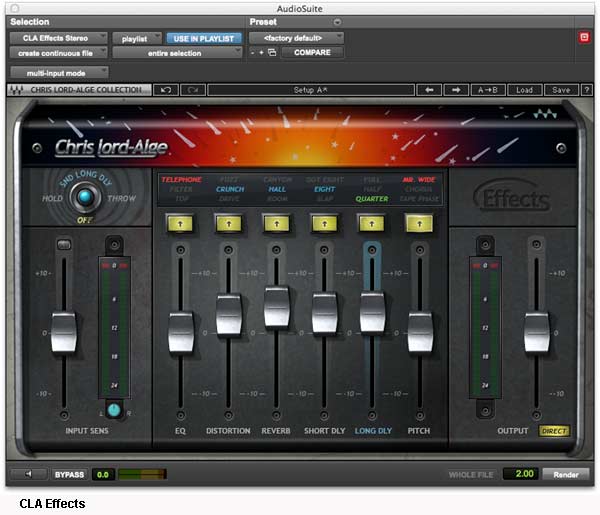Select QUARTER long delay mode
The height and width of the screenshot is (515, 600).
tap(372, 199)
